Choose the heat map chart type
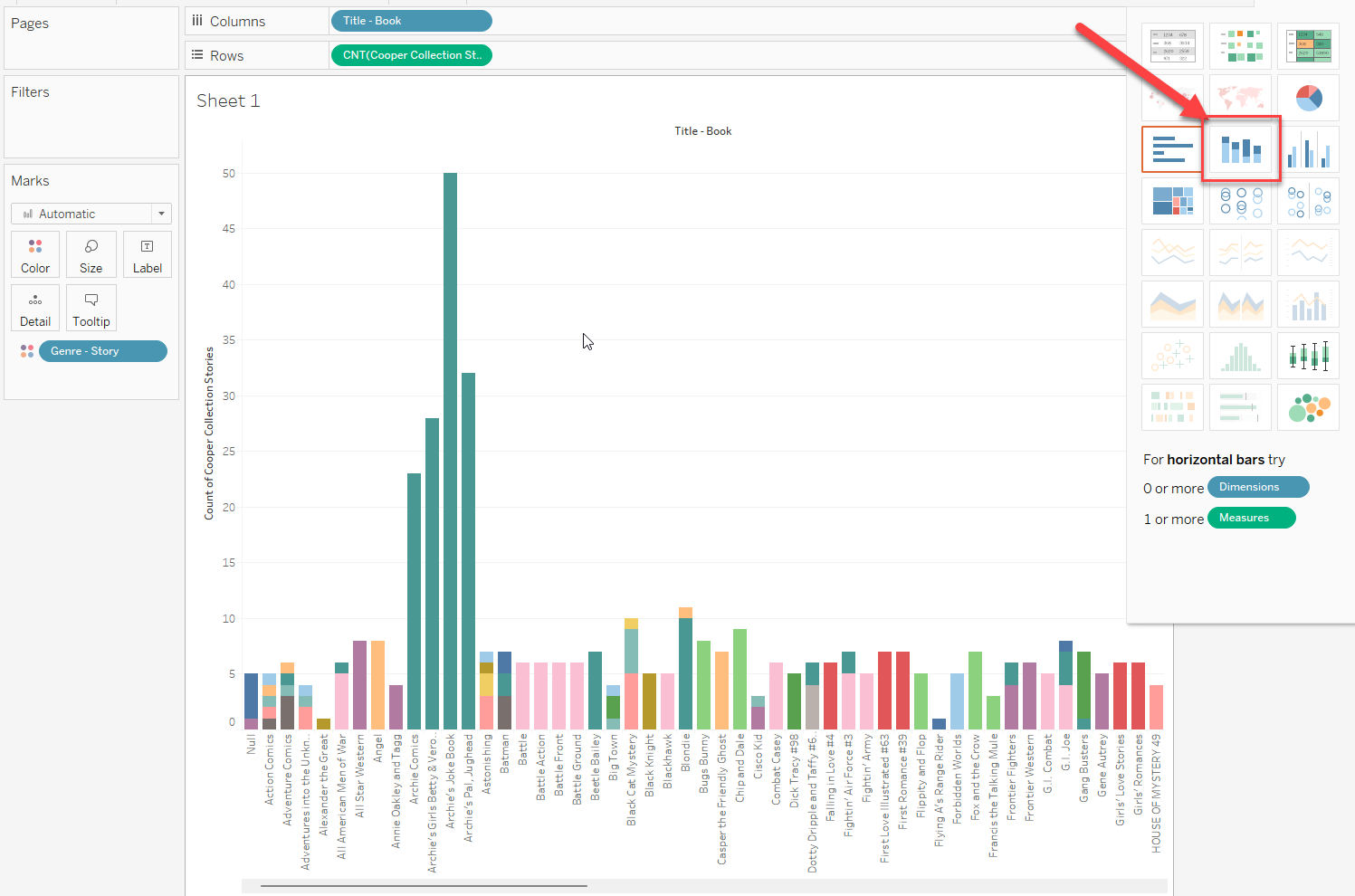Image resolution: width=1355 pixels, height=896 pixels. [1241, 45]
